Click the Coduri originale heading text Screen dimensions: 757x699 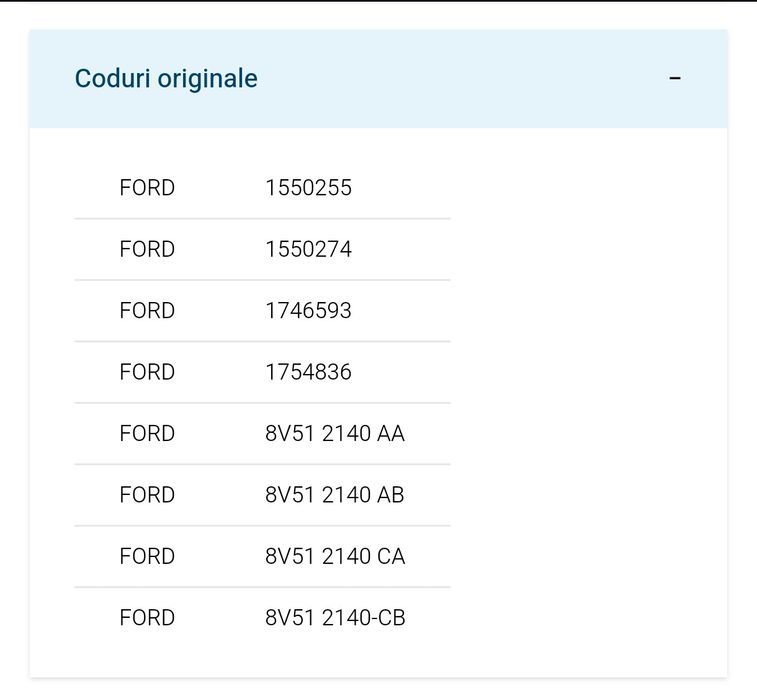pos(166,79)
